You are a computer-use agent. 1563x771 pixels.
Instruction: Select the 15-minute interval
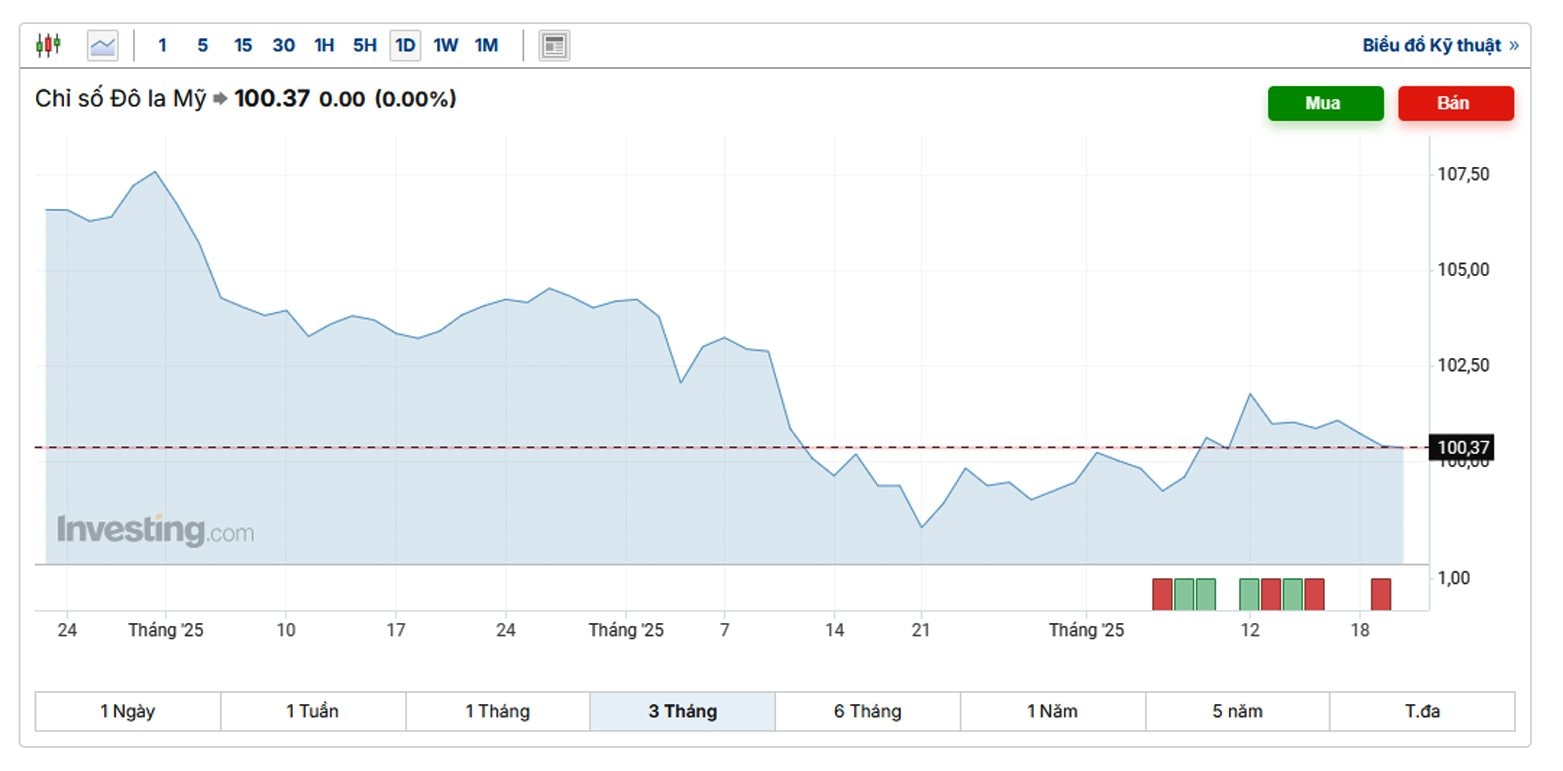pyautogui.click(x=242, y=44)
